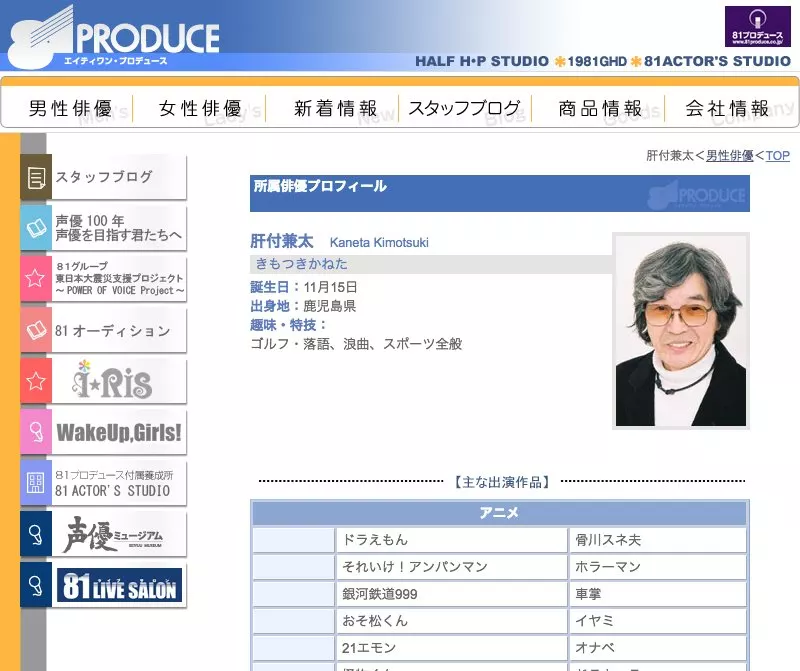Follow the 男性俳優 breadcrumb link

tap(730, 156)
